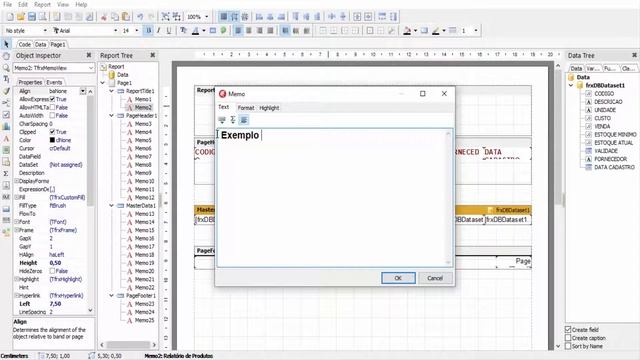Enable the Create caption checkbox
Image resolution: width=640 pixels, height=360 pixels.
click(x=568, y=338)
